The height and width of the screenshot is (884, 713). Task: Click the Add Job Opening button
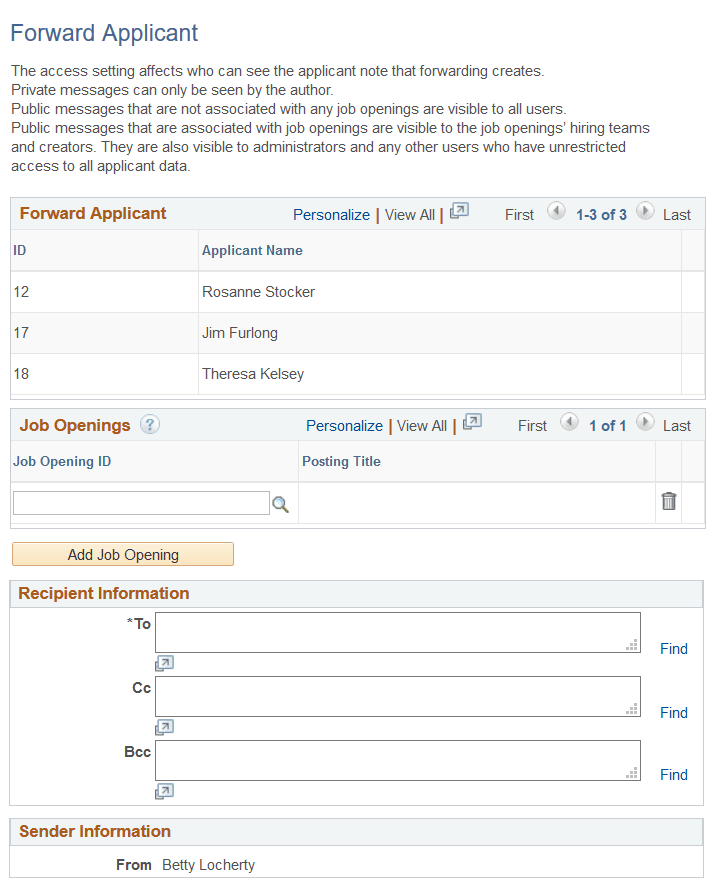pyautogui.click(x=122, y=554)
